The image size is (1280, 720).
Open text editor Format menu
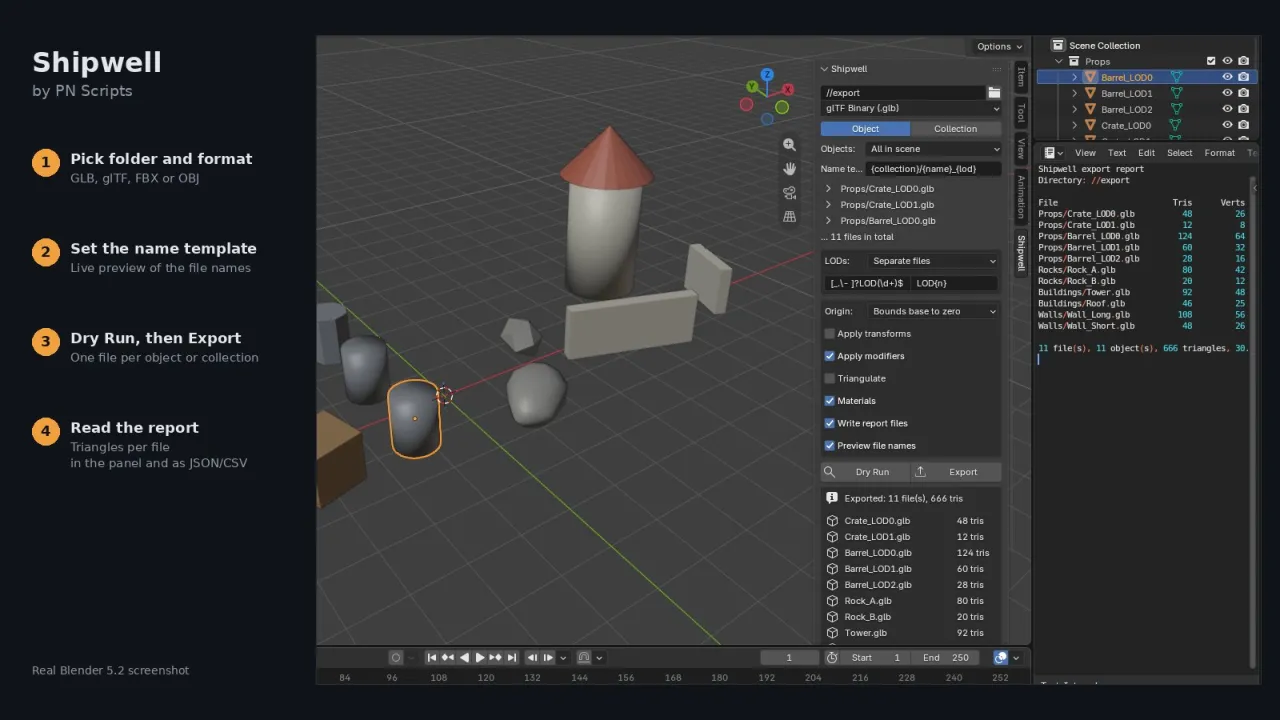(1219, 153)
